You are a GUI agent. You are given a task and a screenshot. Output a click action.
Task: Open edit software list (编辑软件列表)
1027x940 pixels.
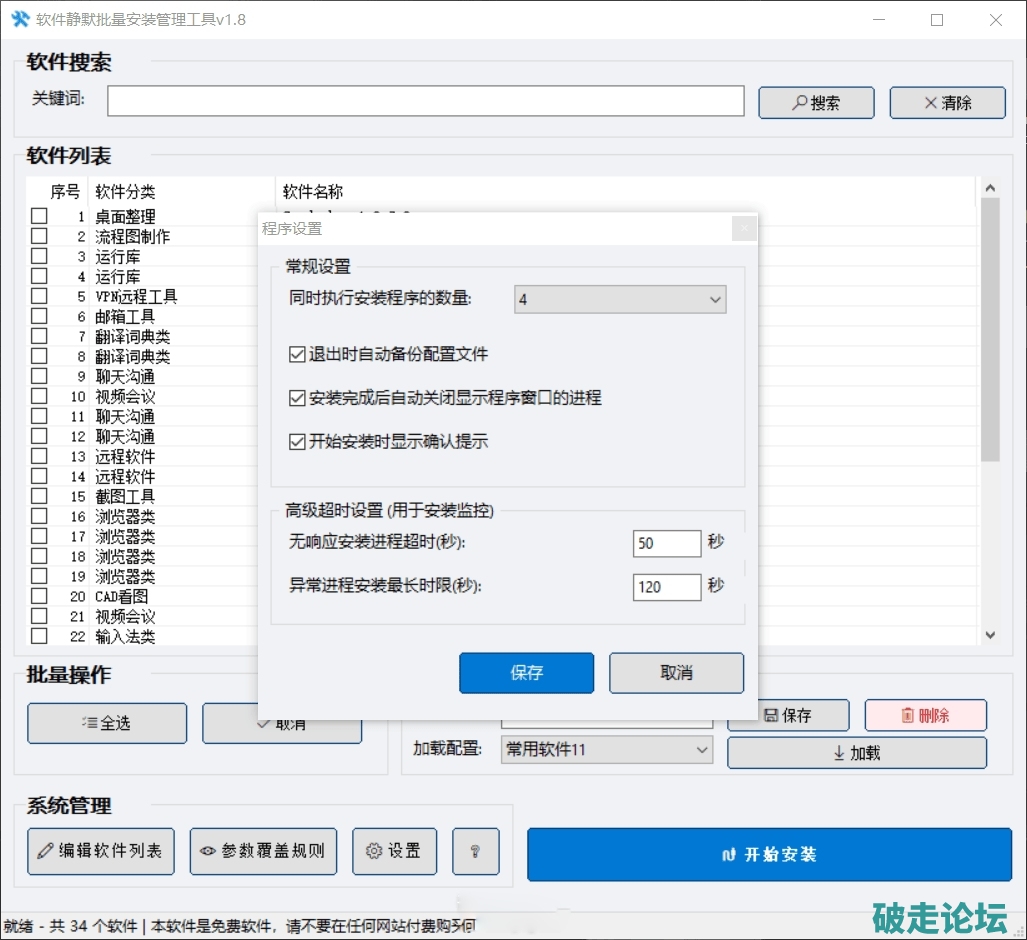(101, 851)
